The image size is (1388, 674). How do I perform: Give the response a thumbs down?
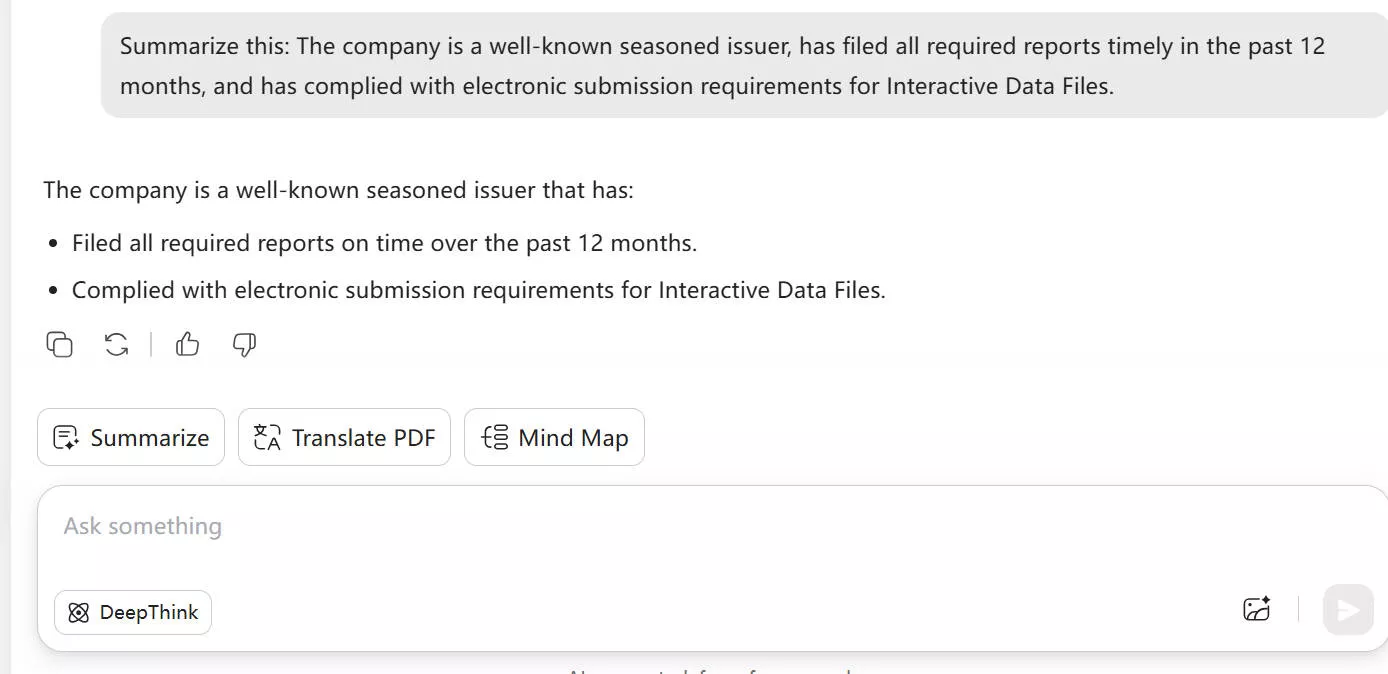(x=244, y=344)
